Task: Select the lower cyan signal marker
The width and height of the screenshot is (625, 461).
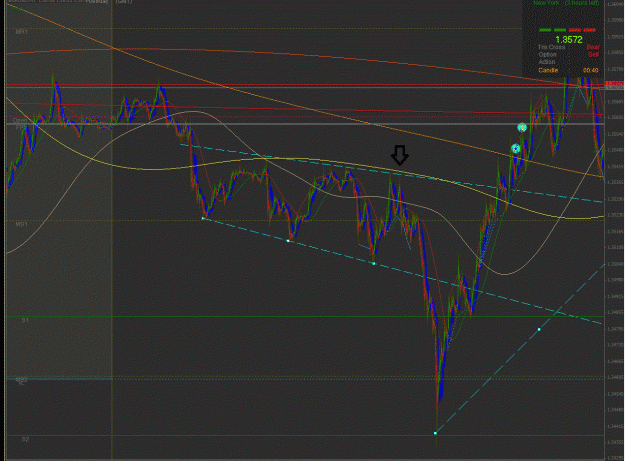Action: coord(516,149)
